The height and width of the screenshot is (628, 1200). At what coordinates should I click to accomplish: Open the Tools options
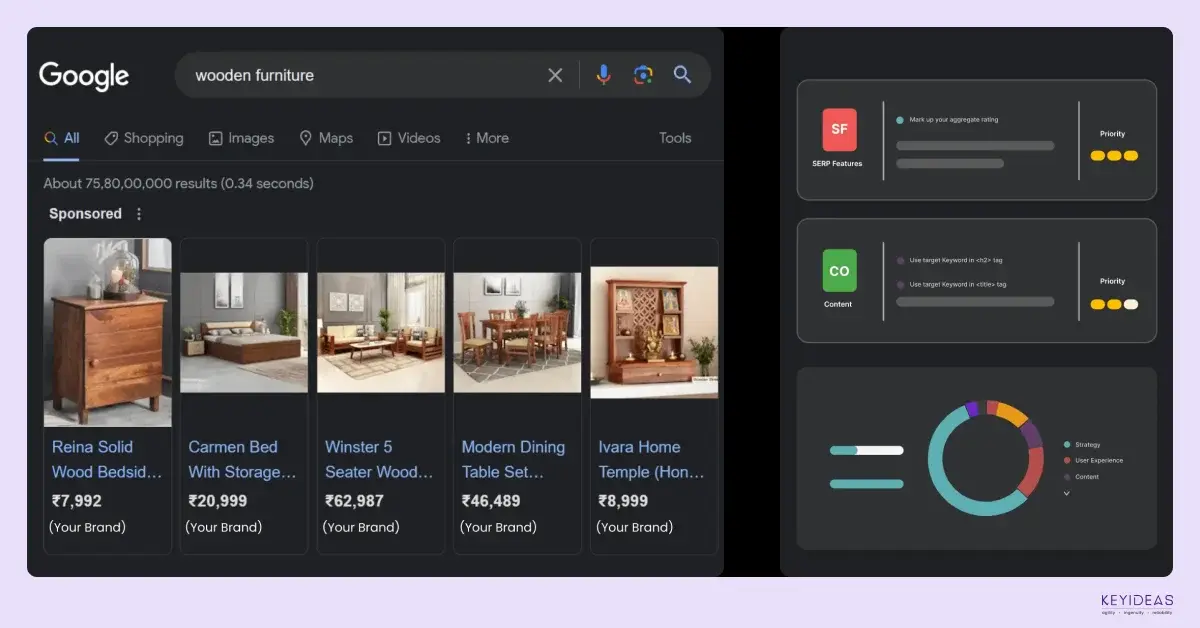pyautogui.click(x=675, y=138)
